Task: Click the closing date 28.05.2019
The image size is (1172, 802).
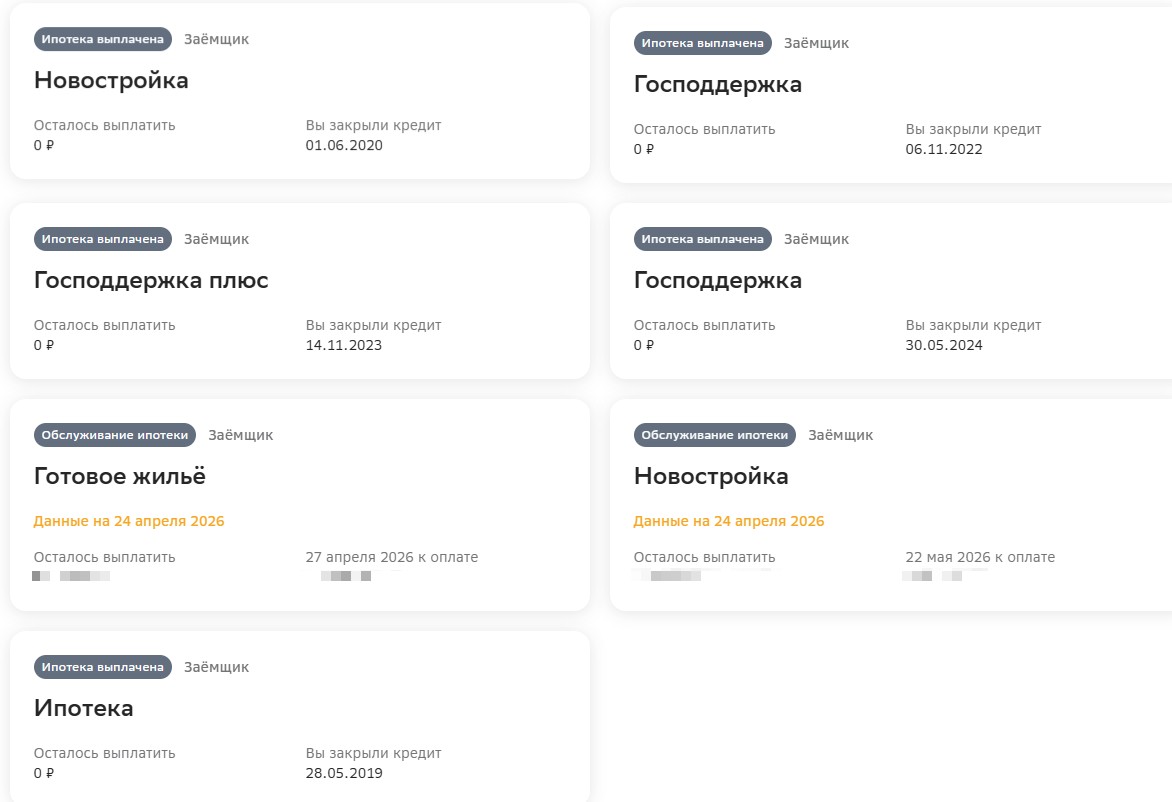Action: tap(344, 773)
